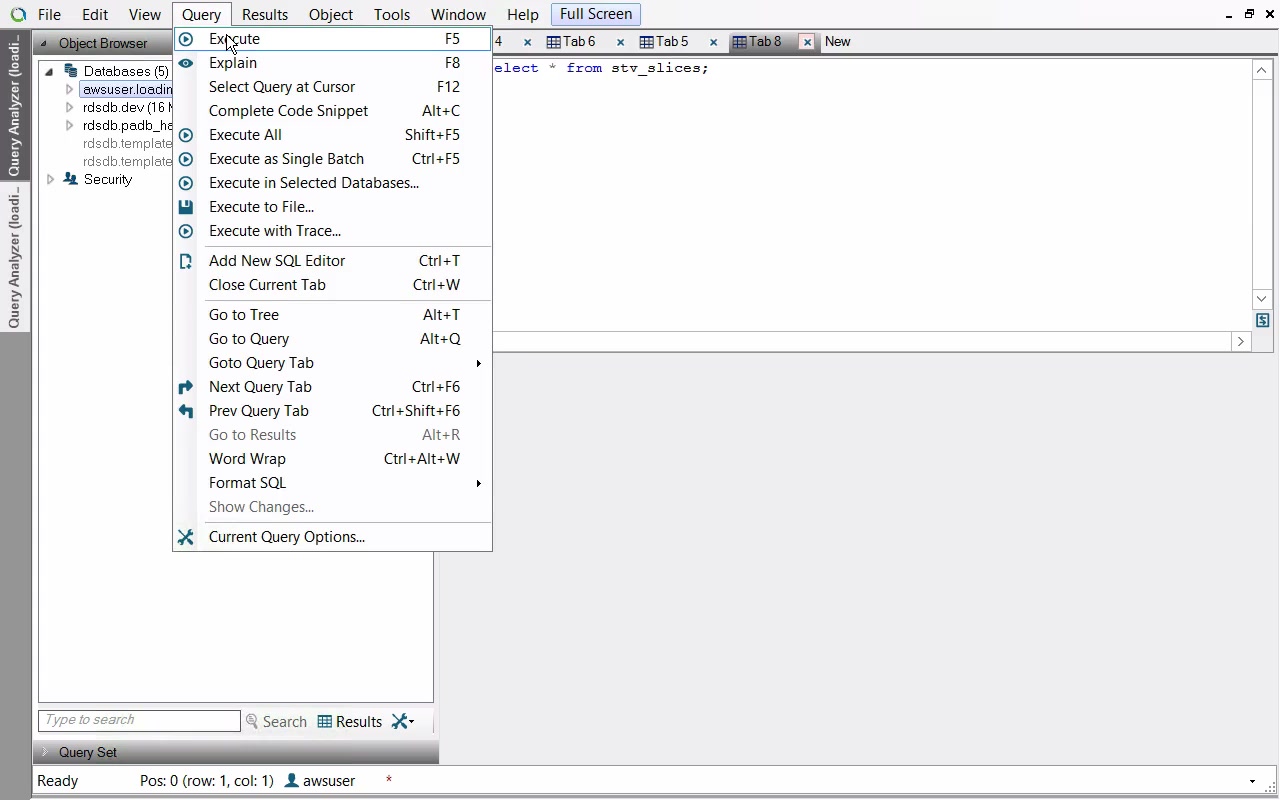Close Tab 5
The image size is (1280, 800).
pos(713,42)
